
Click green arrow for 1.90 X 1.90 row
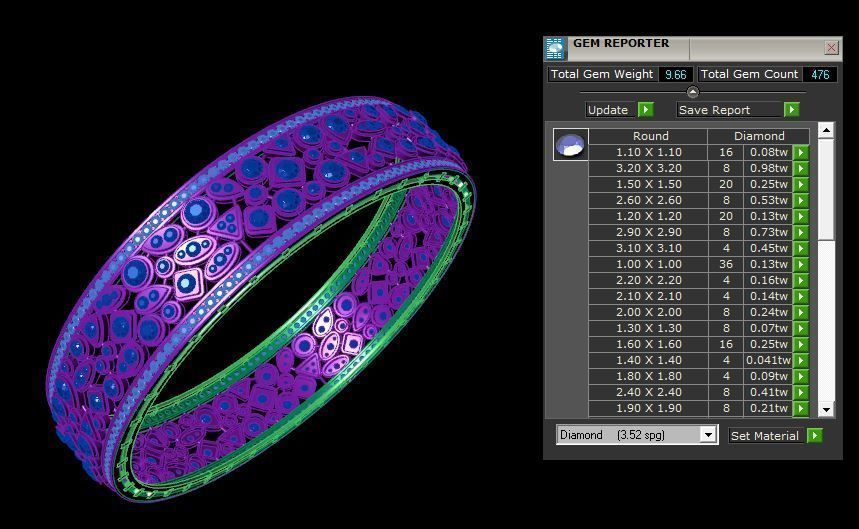tap(801, 409)
